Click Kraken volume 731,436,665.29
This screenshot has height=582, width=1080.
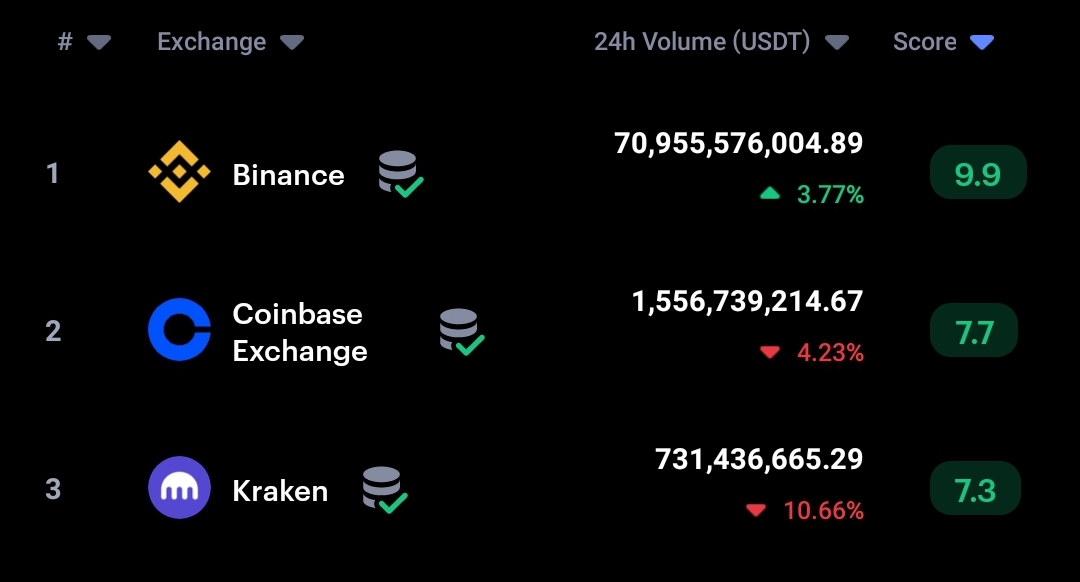coord(758,460)
